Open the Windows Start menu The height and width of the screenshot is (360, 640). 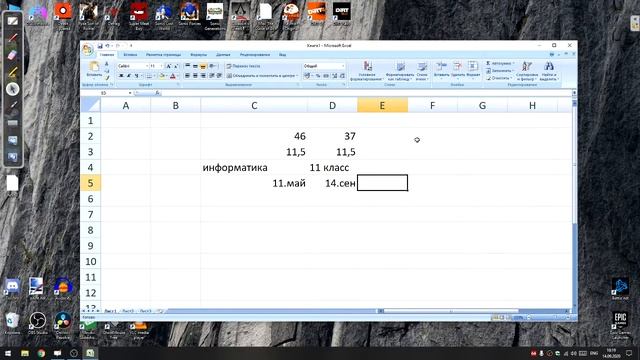click(x=8, y=353)
